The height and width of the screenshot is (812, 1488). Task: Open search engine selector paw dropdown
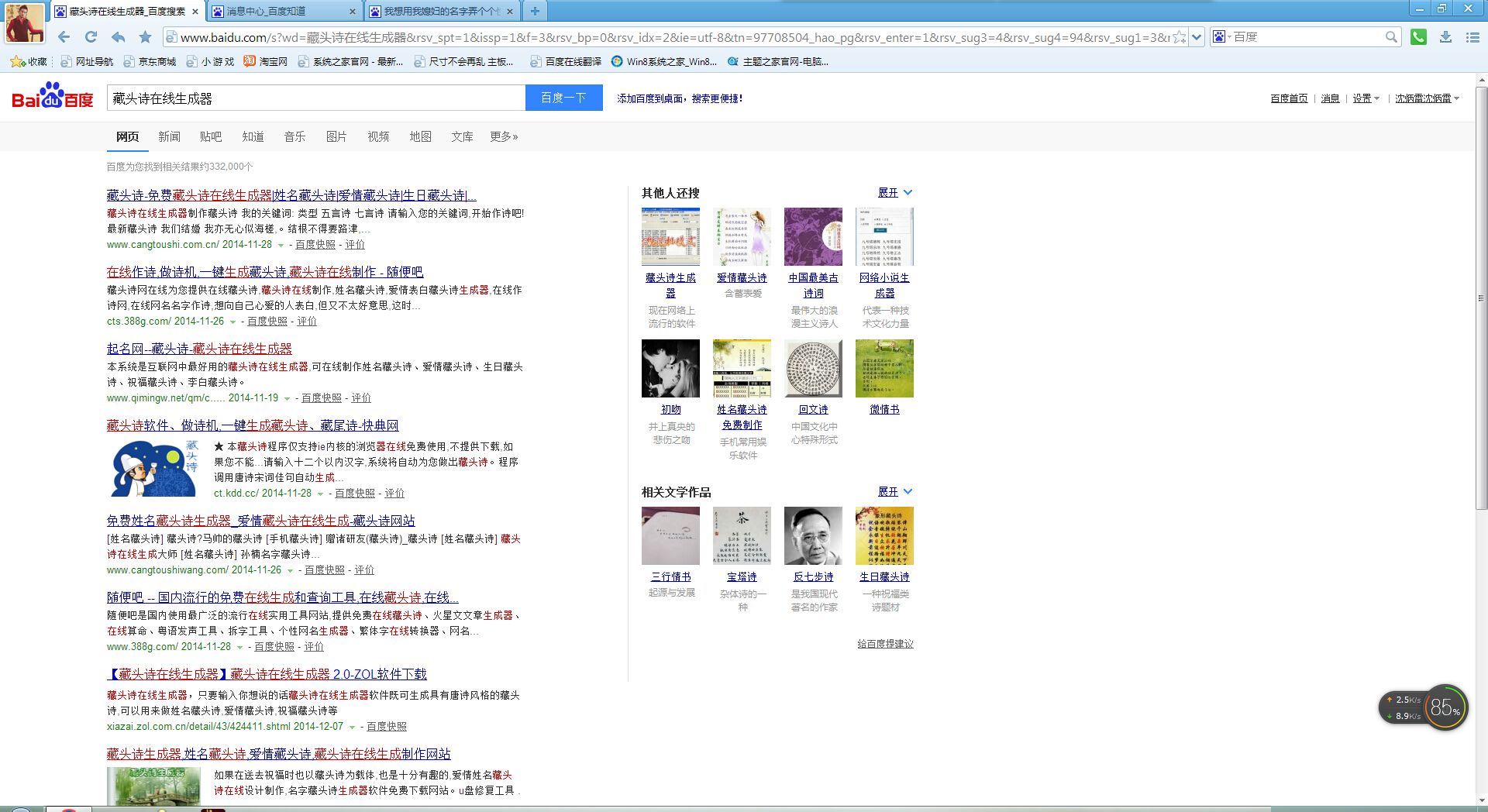click(x=1221, y=36)
